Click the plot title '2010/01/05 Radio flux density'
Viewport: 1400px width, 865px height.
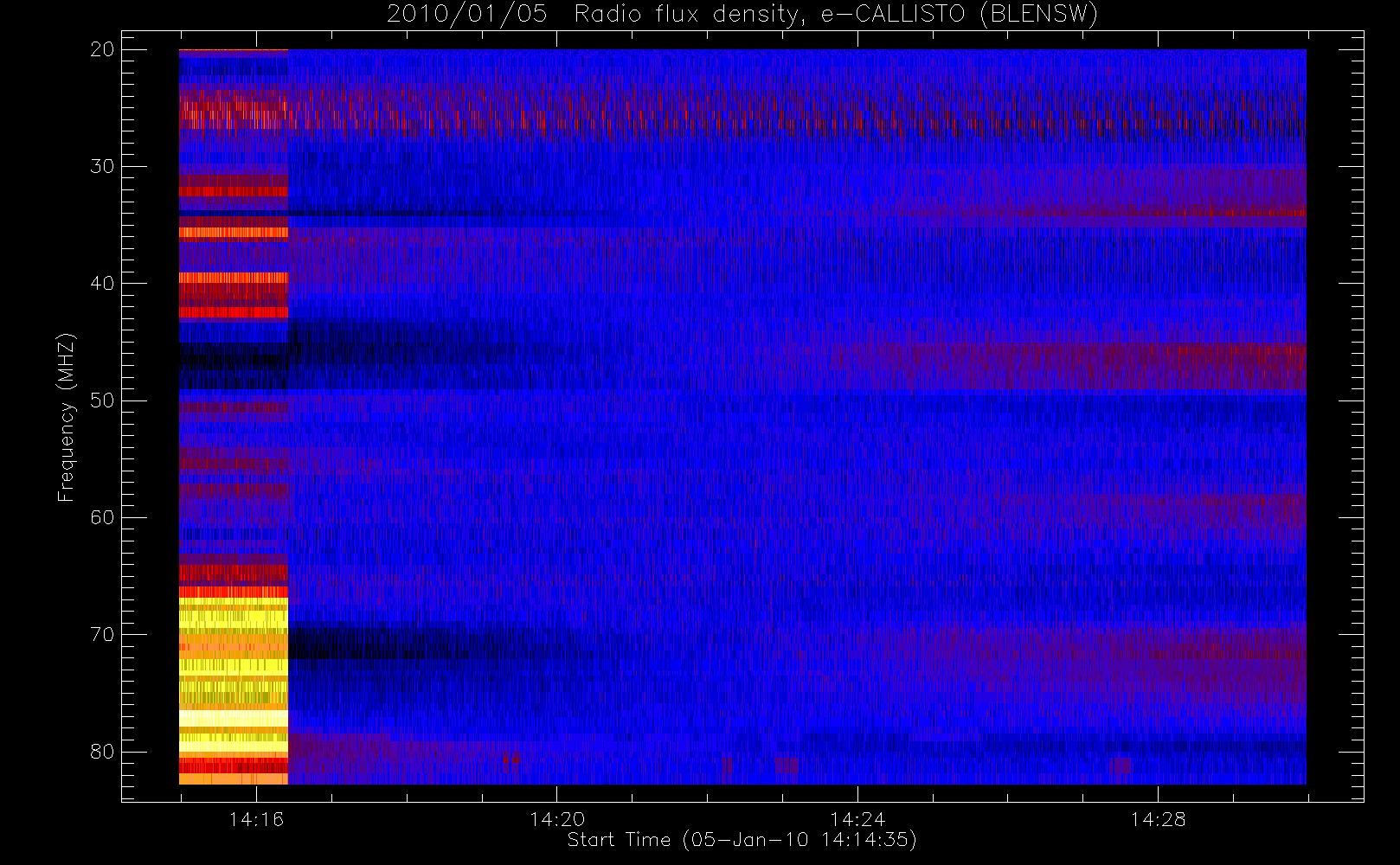[x=742, y=15]
